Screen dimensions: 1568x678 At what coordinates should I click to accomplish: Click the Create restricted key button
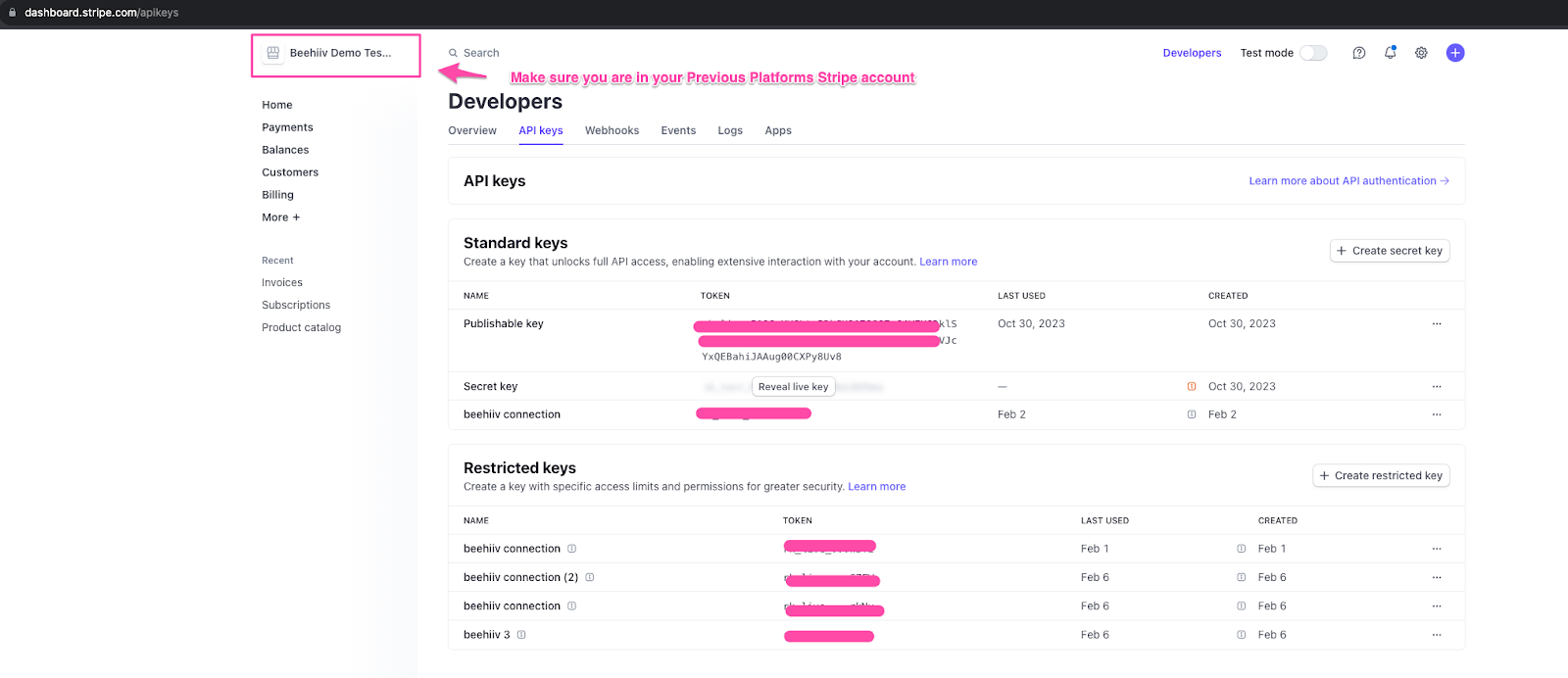[1381, 476]
